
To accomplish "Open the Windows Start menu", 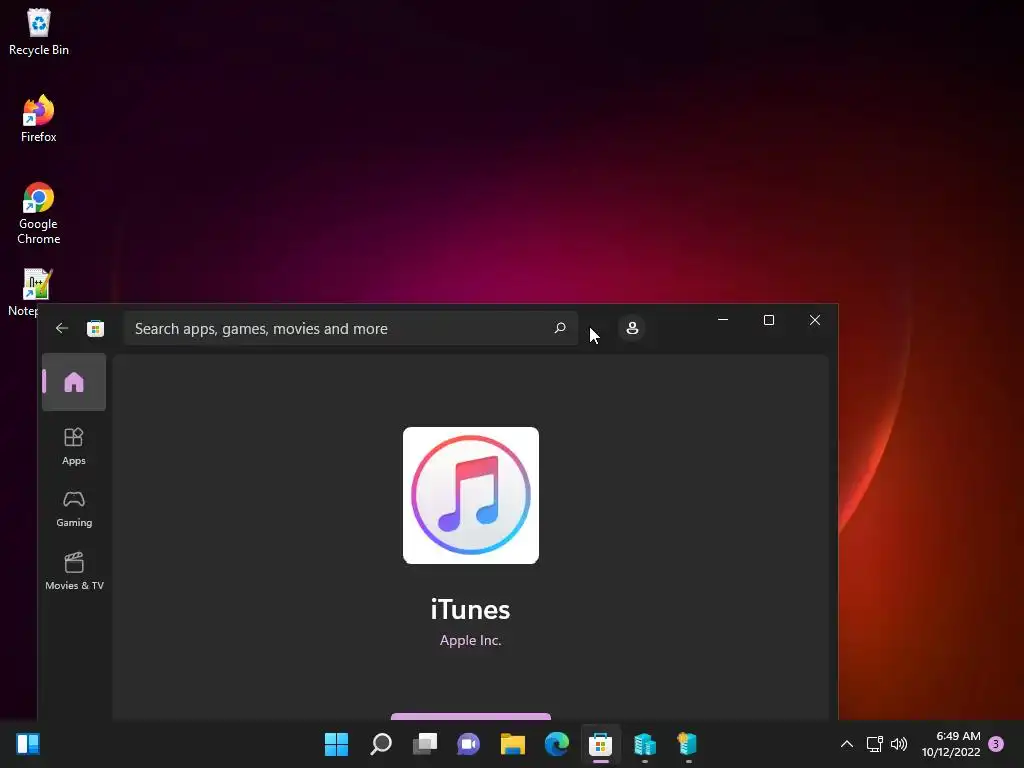I will click(x=336, y=744).
